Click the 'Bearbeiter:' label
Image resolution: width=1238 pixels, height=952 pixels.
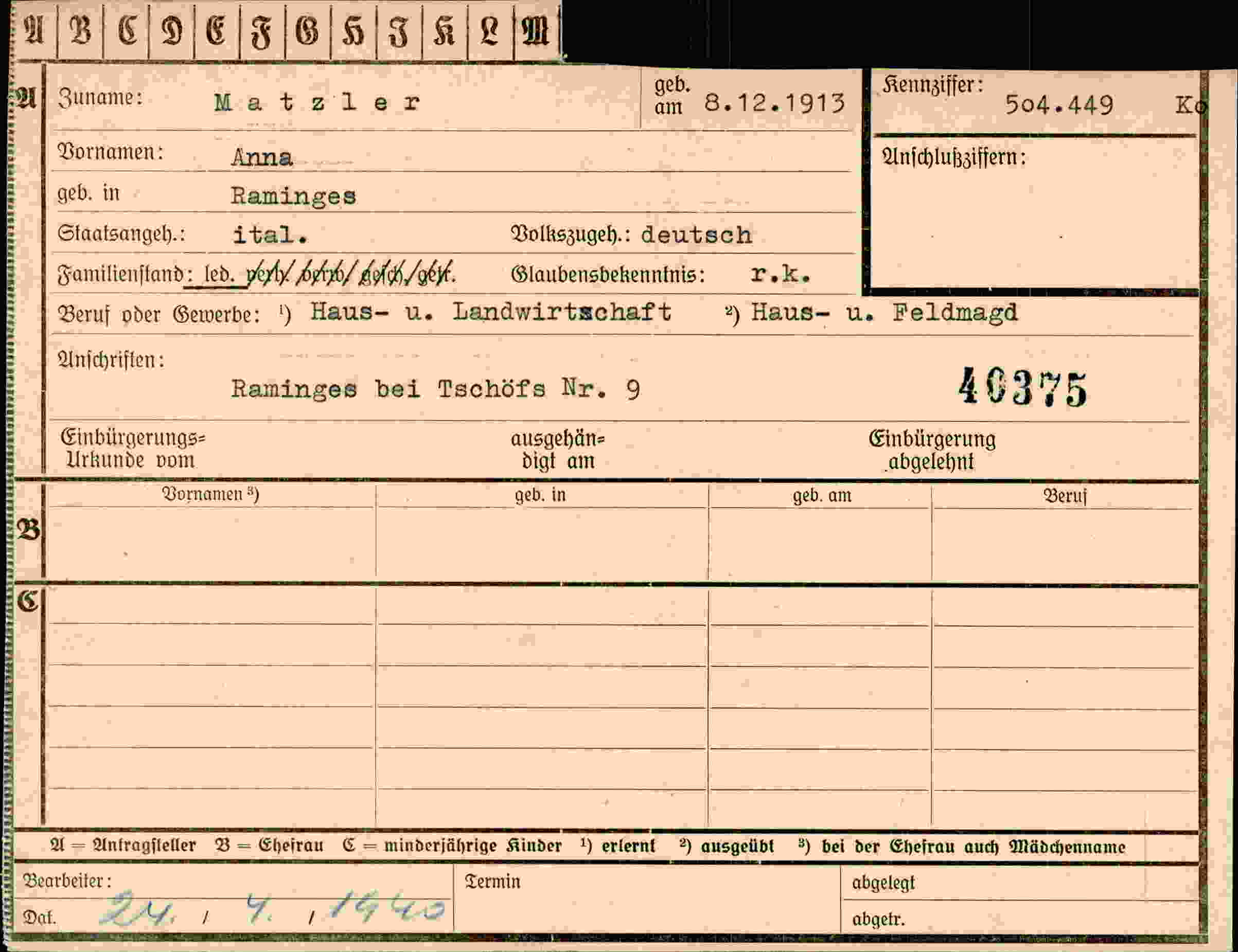pyautogui.click(x=67, y=881)
